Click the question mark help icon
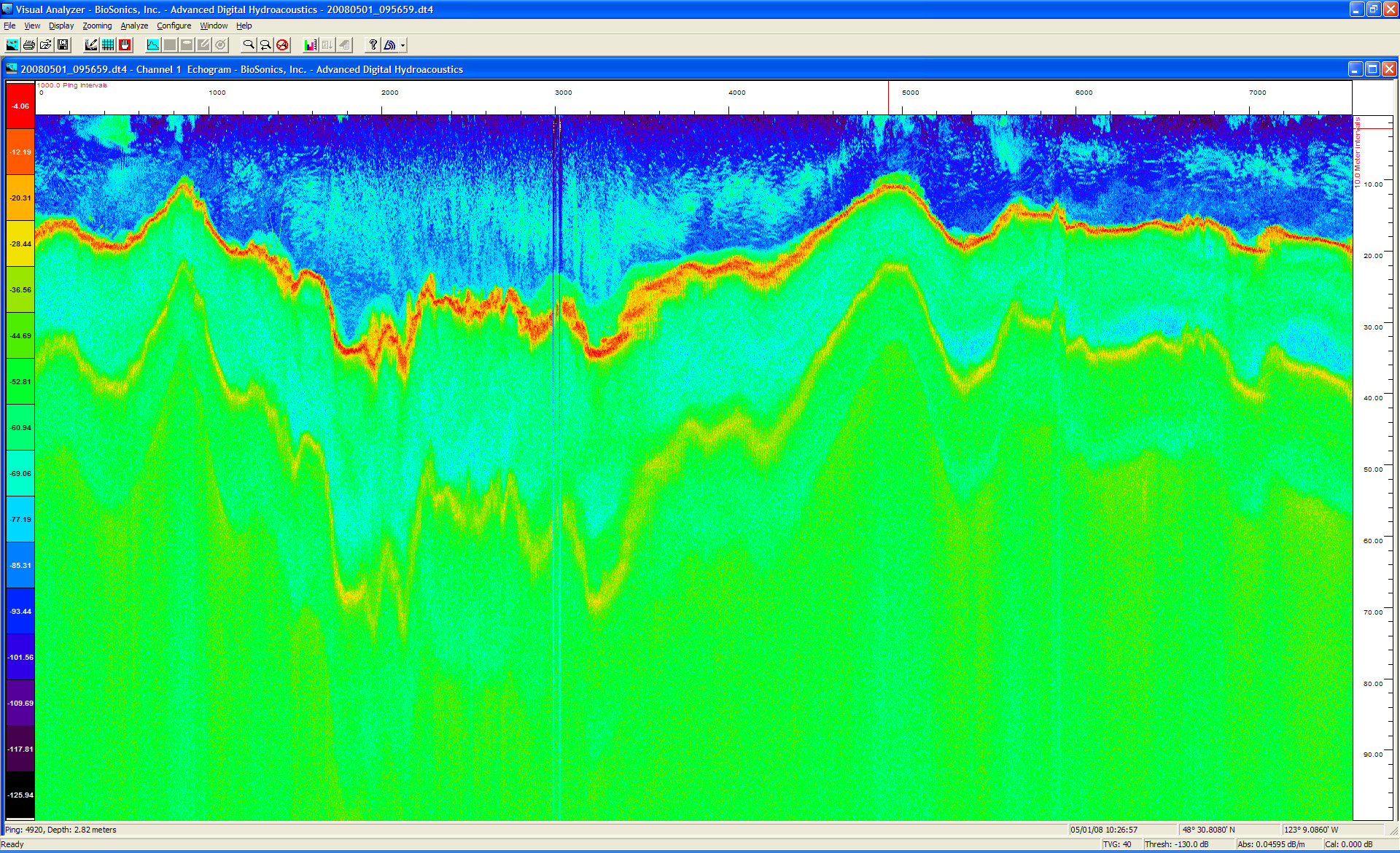Viewport: 1400px width, 853px height. tap(373, 45)
